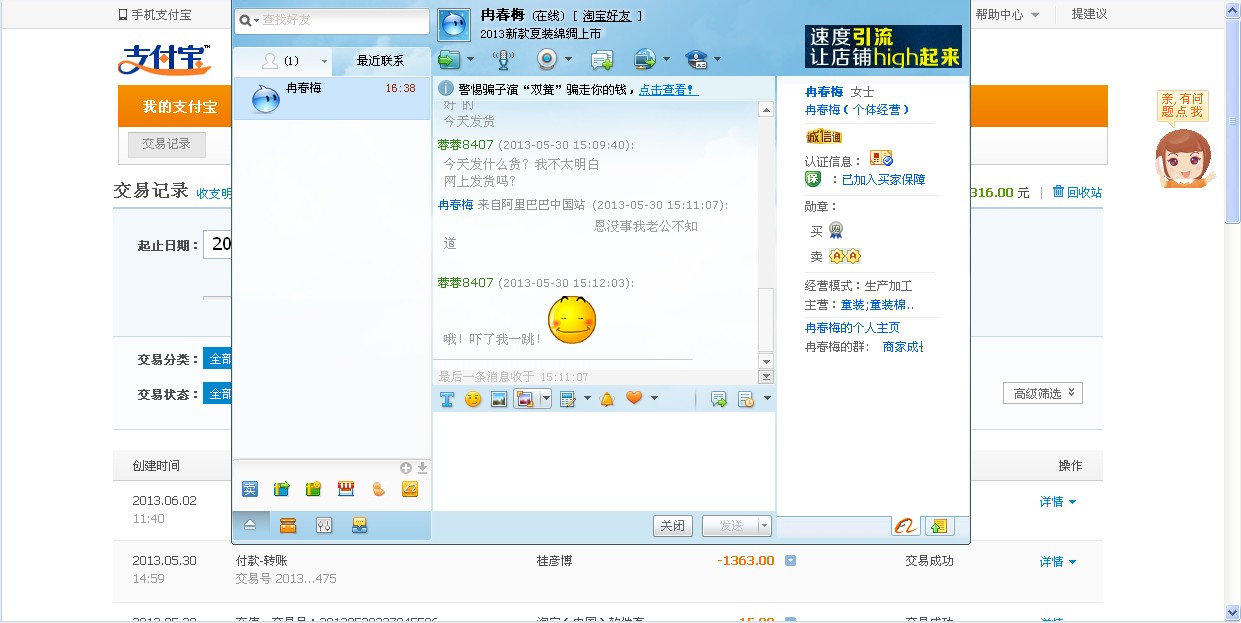Click the orange shop storefront icon
1241x623 pixels.
click(x=346, y=489)
